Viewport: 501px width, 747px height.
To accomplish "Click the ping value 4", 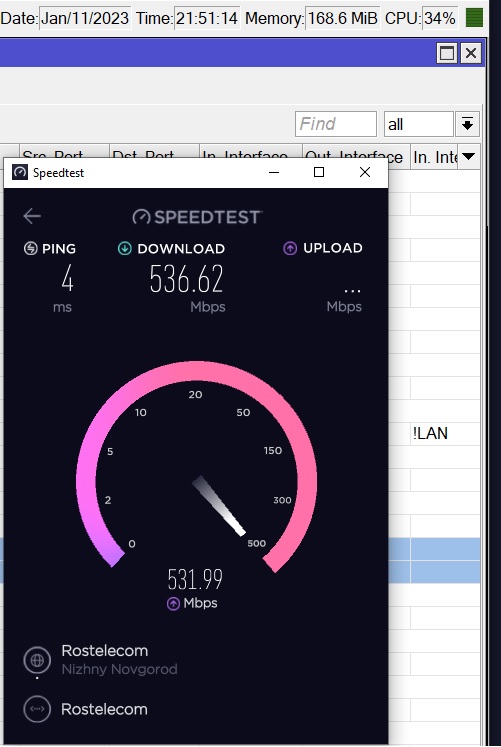I will [x=67, y=279].
